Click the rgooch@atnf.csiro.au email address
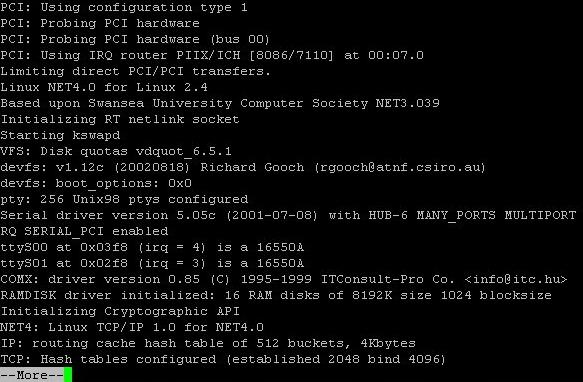Viewport: 583px width, 382px height. pyautogui.click(x=400, y=168)
